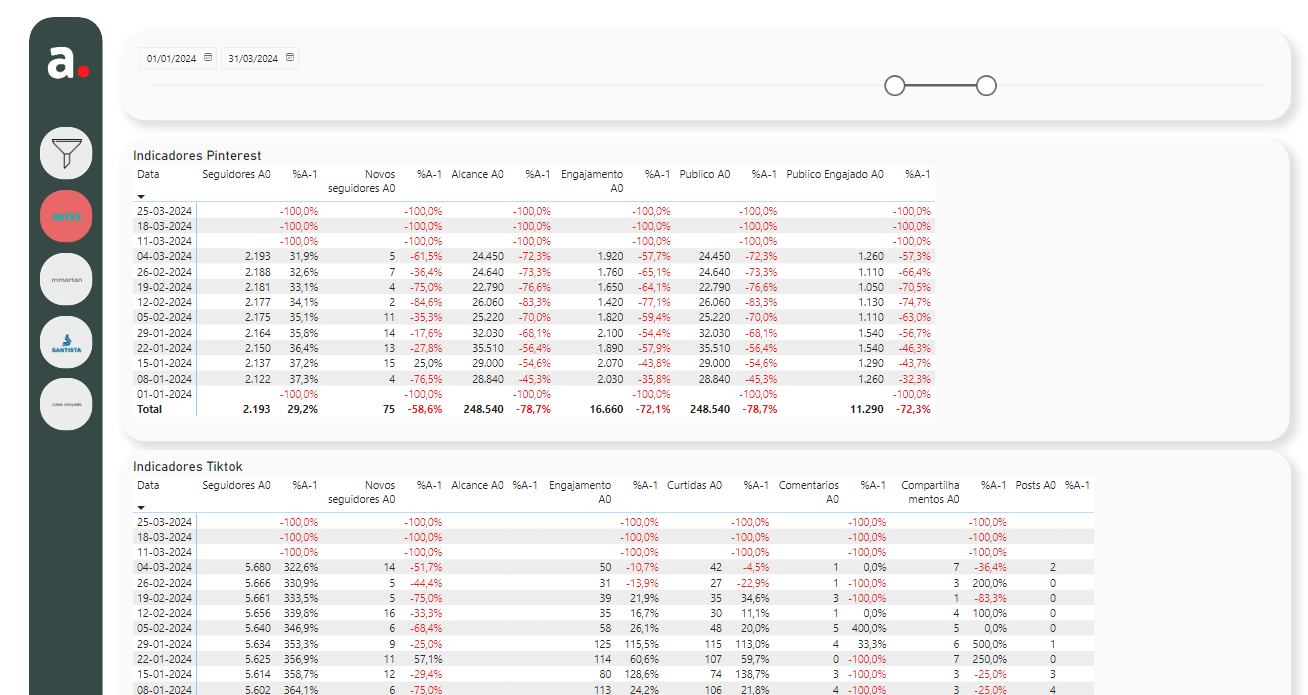Sort Pinterest table by Novos seguidores A0
The image size is (1308, 695).
pos(361,181)
